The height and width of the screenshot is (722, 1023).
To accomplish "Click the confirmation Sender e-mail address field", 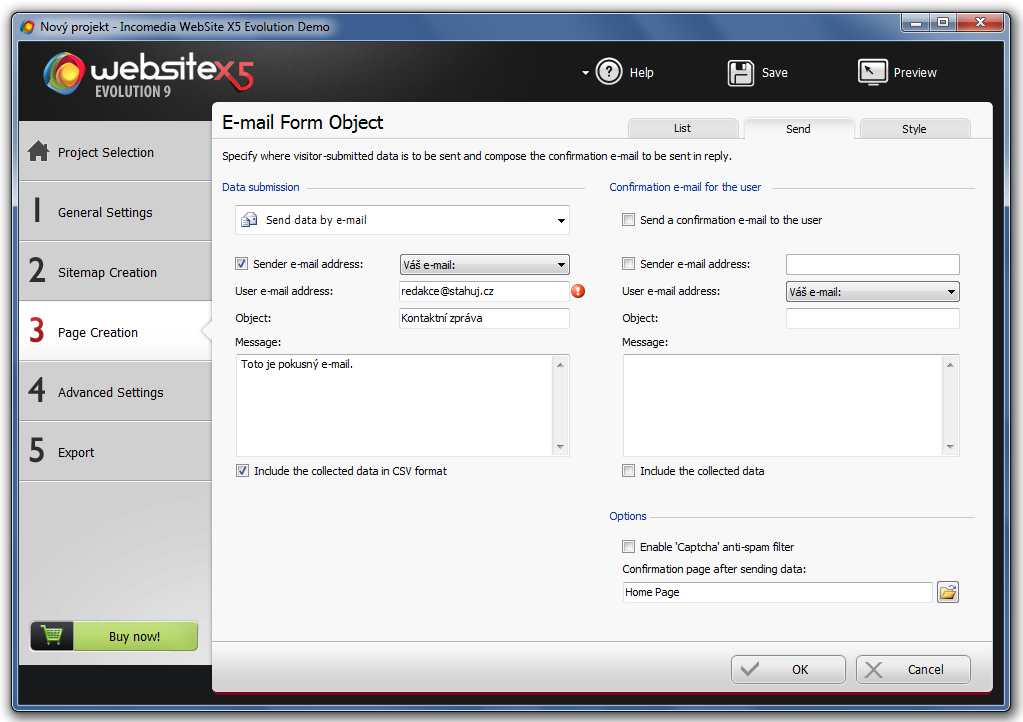I will pos(872,264).
